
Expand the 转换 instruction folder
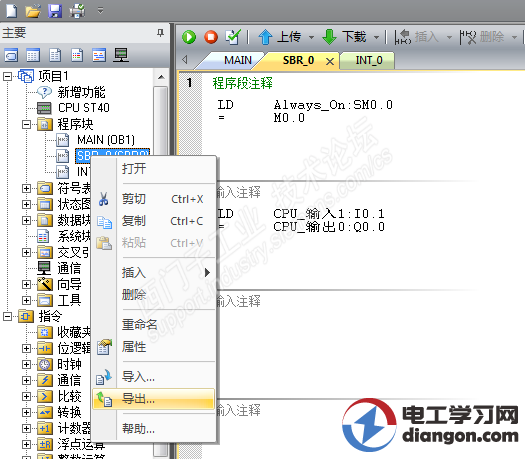26,412
